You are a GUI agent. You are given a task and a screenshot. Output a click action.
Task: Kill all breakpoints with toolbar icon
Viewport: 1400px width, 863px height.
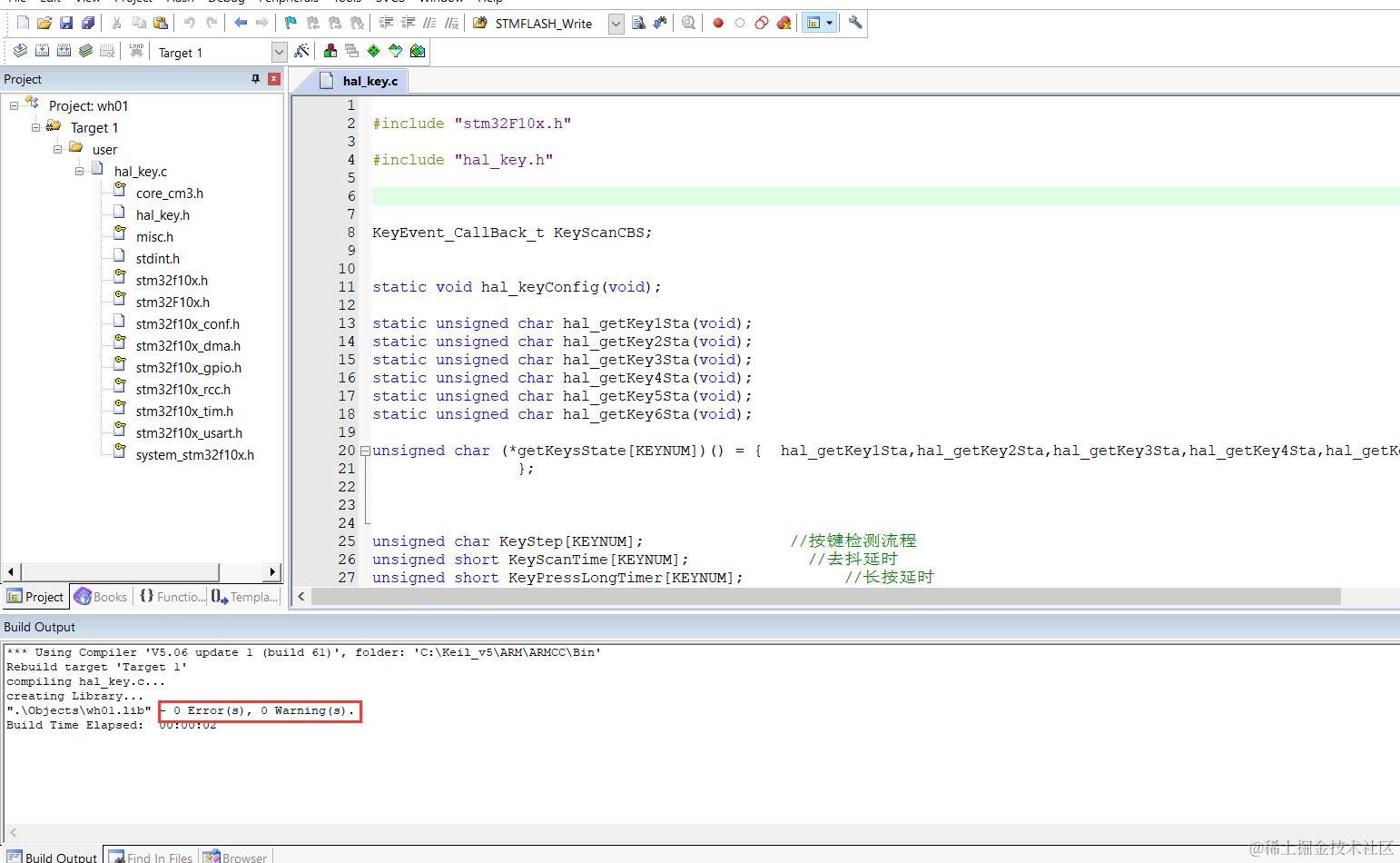(784, 23)
